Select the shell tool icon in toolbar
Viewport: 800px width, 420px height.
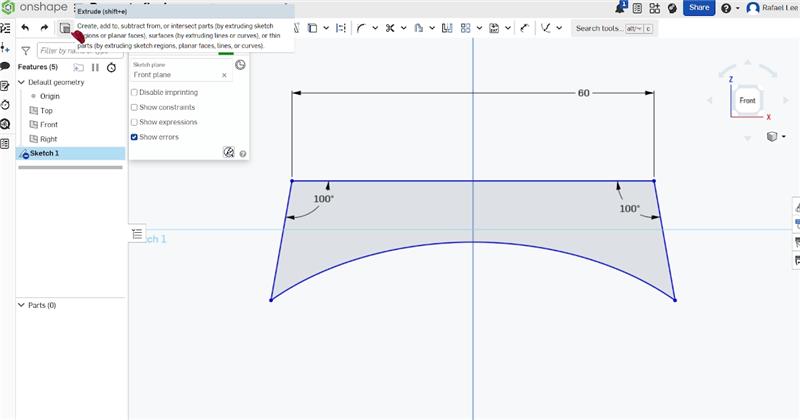pyautogui.click(x=312, y=28)
